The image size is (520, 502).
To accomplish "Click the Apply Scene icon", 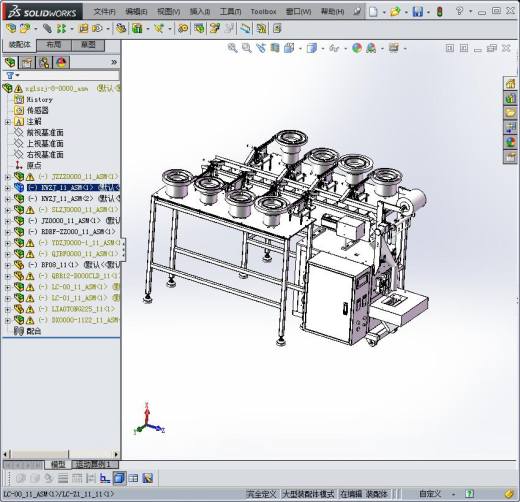I will 371,48.
